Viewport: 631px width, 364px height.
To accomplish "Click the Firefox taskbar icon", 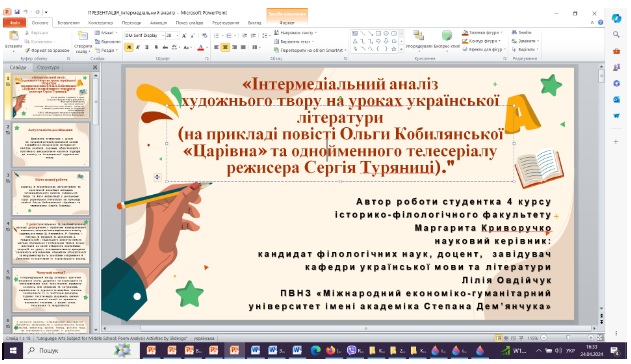I will [331, 351].
